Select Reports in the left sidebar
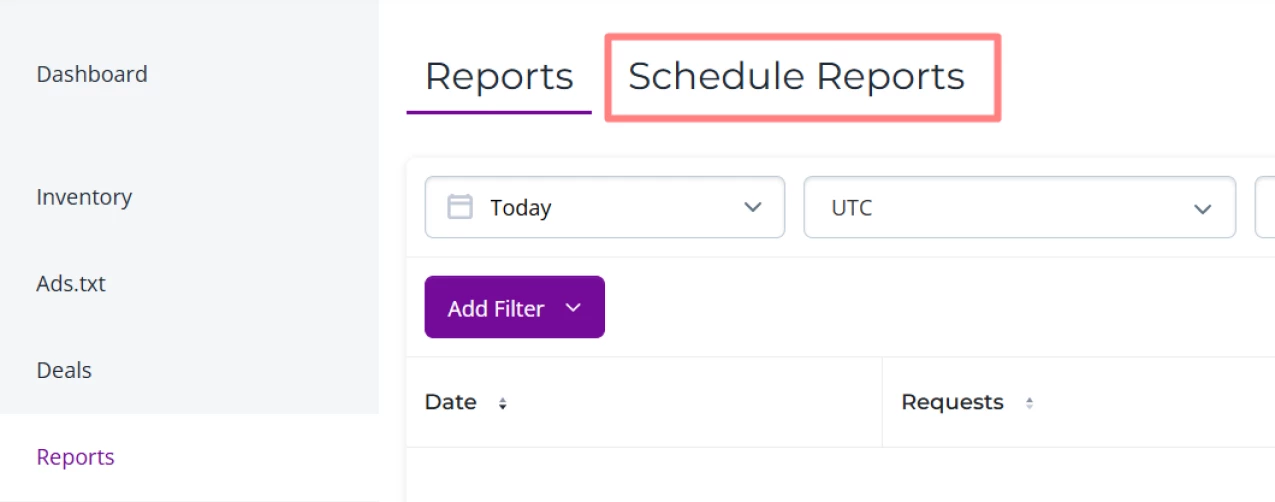1275x502 pixels. tap(76, 457)
